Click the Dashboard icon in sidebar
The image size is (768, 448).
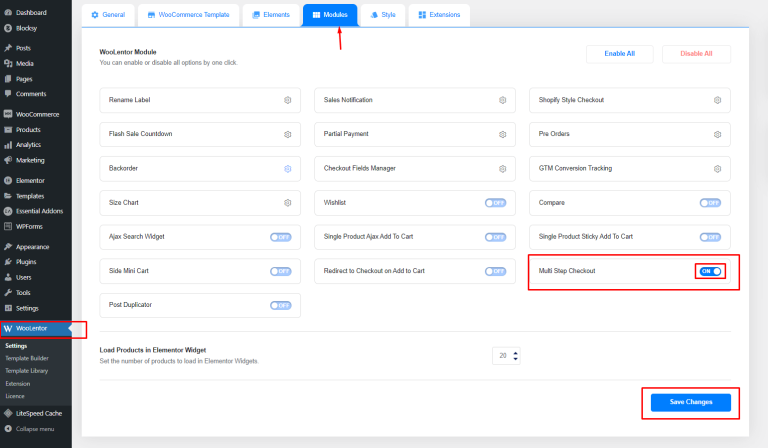tap(8, 13)
